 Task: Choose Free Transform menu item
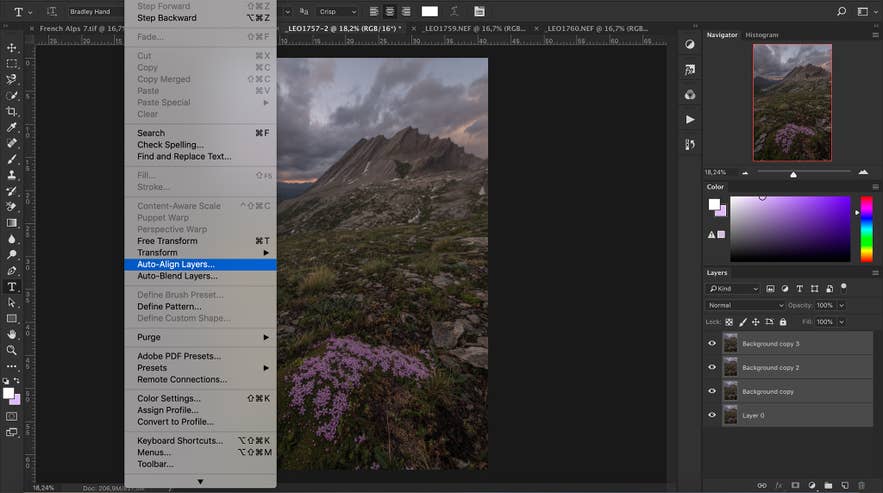point(200,241)
